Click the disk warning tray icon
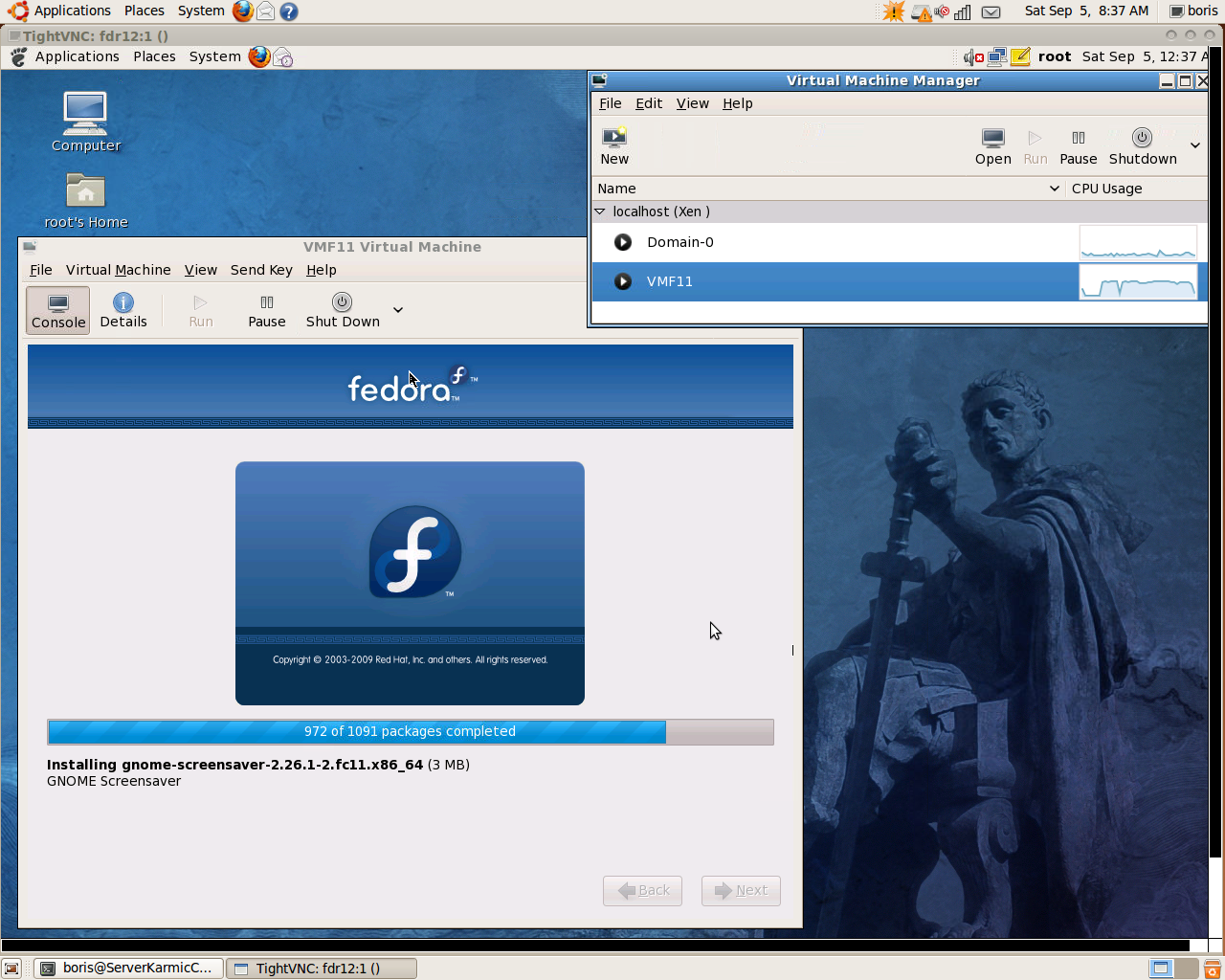The height and width of the screenshot is (980, 1225). tap(921, 12)
